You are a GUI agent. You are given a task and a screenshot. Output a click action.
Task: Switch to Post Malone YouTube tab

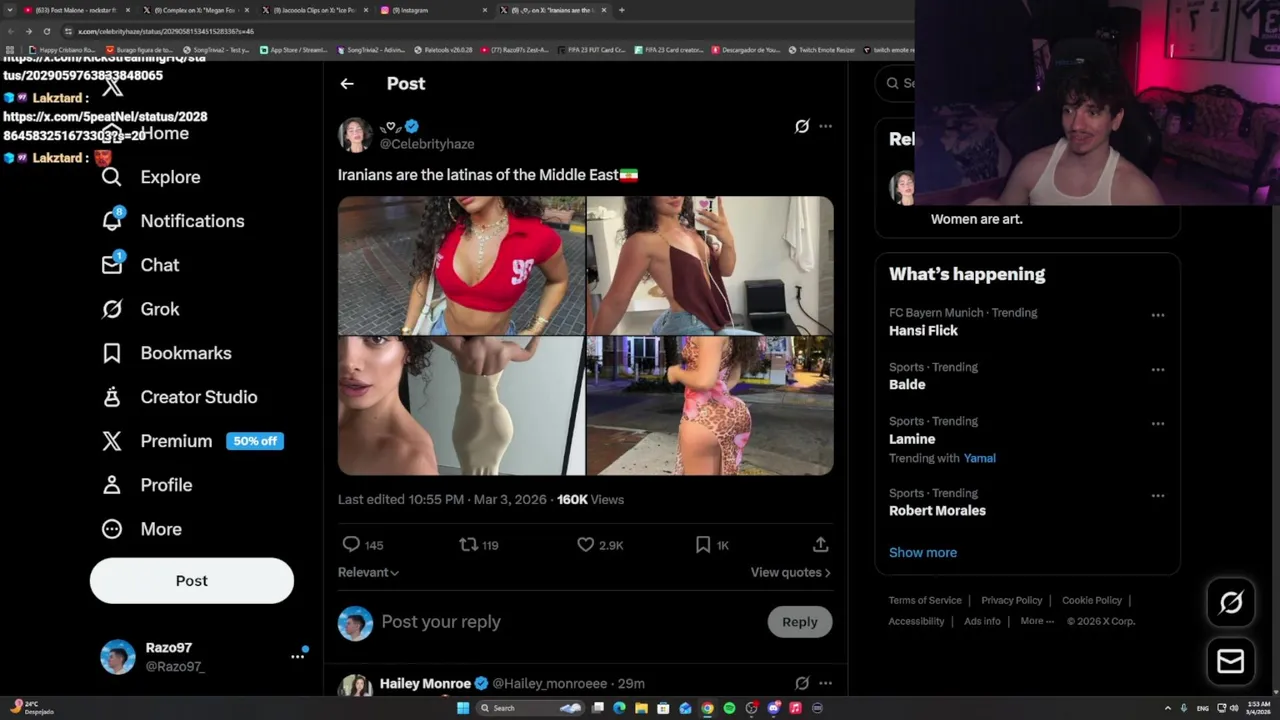pyautogui.click(x=76, y=10)
